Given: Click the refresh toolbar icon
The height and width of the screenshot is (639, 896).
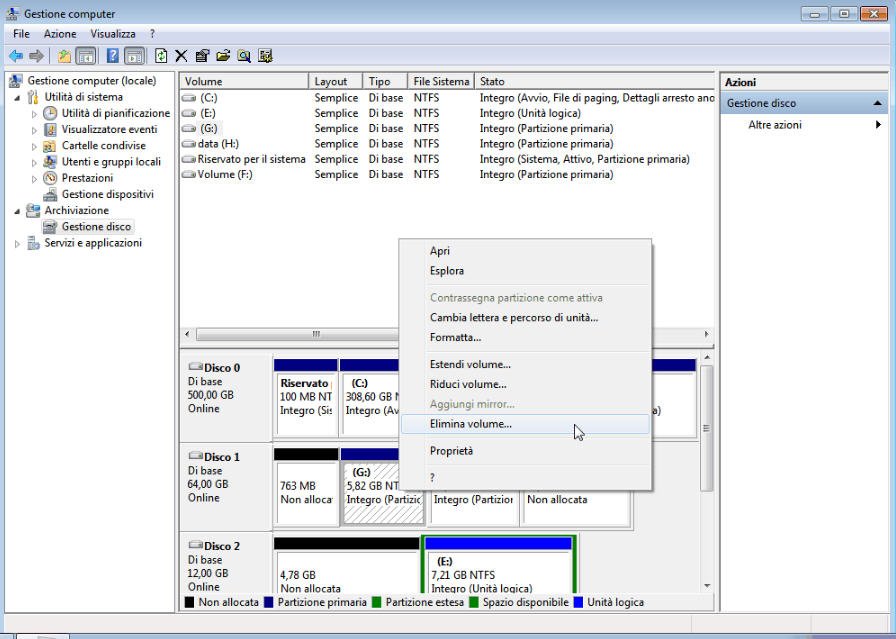Looking at the screenshot, I should point(161,56).
